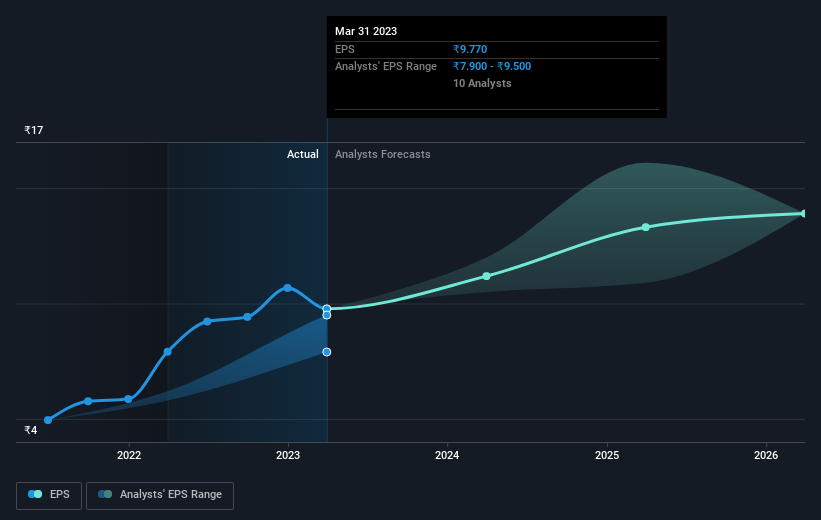Click the Analysts' EPS Range legend color icon
The width and height of the screenshot is (821, 520).
pyautogui.click(x=105, y=494)
